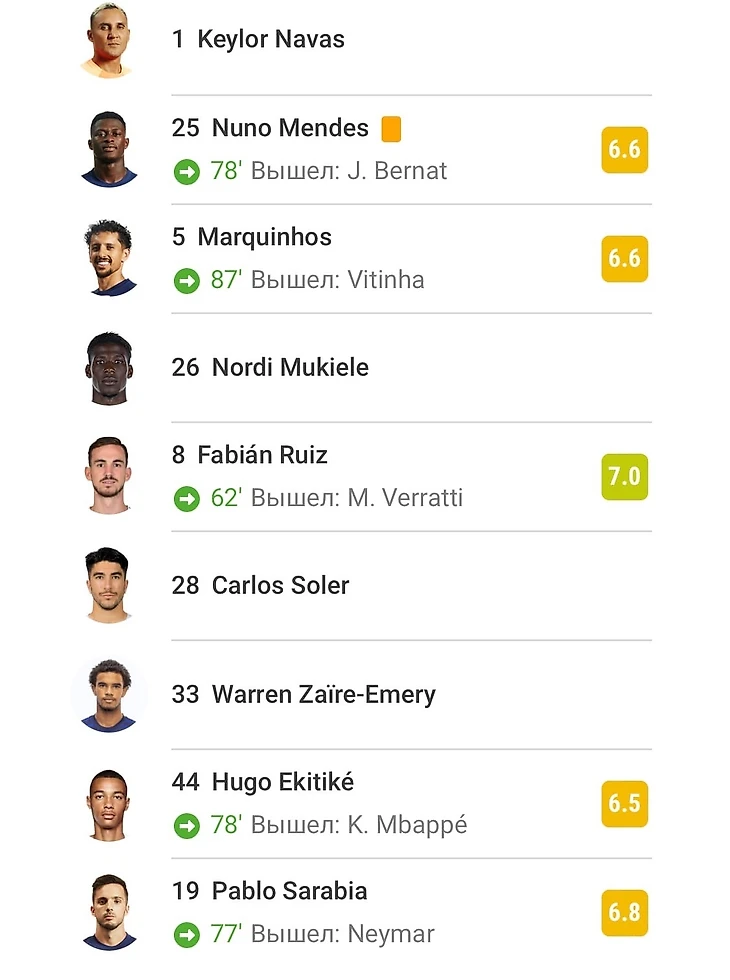Tap Carlos Soler player photo
This screenshot has height=980, width=730.
tap(107, 586)
